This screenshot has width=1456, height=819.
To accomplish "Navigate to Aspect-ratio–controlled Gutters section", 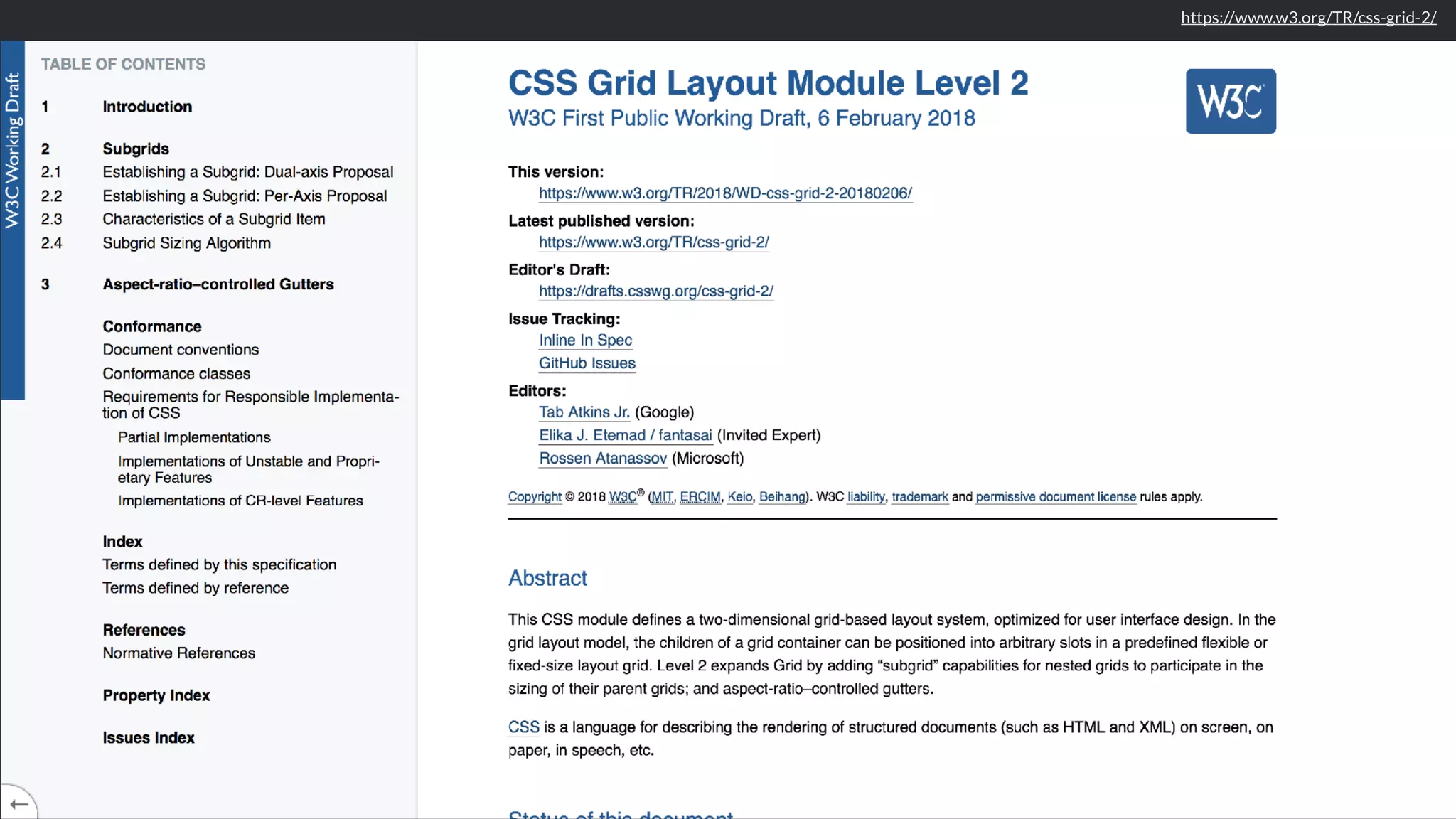I will (218, 284).
